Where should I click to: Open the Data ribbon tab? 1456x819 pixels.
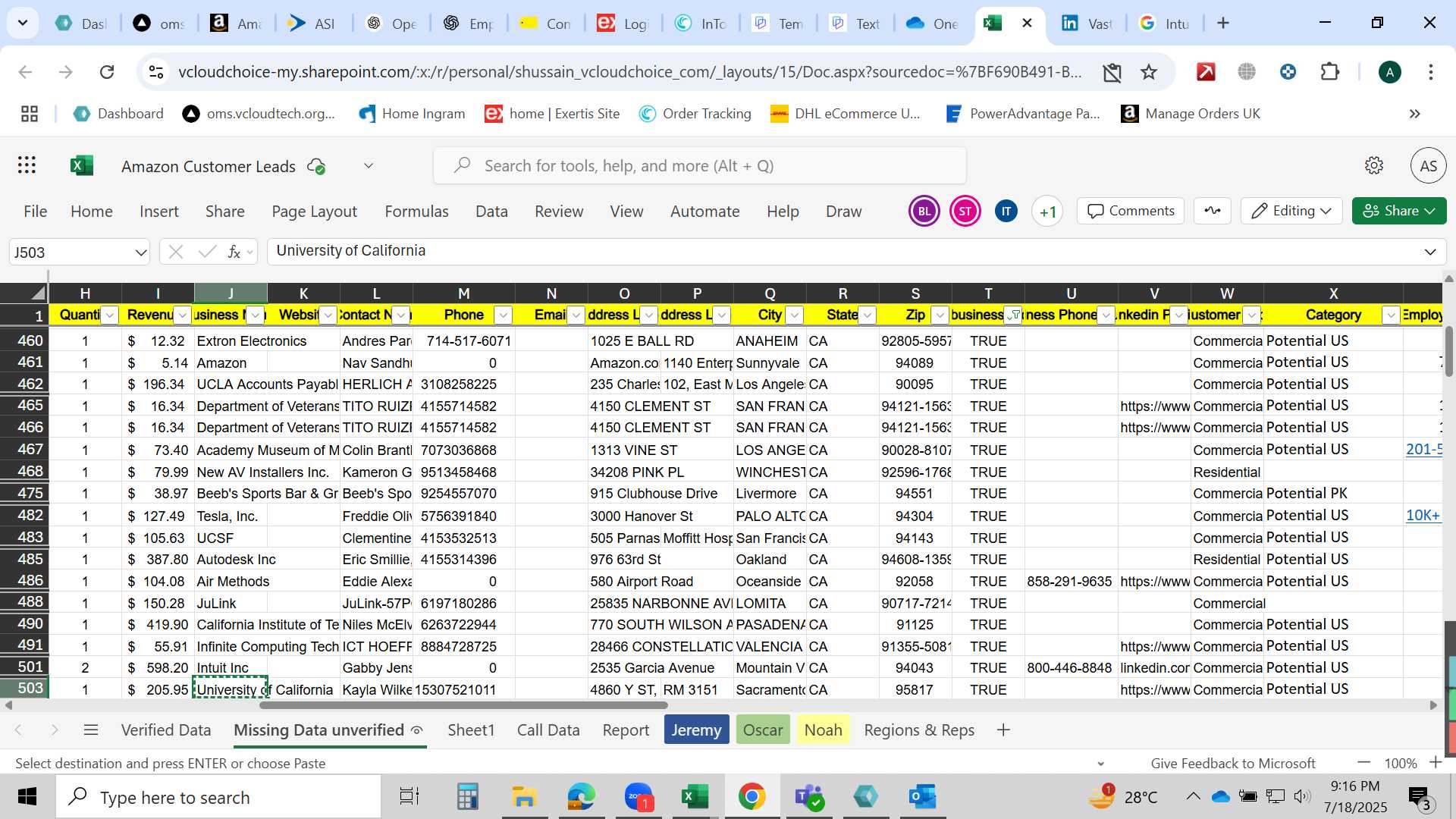491,212
